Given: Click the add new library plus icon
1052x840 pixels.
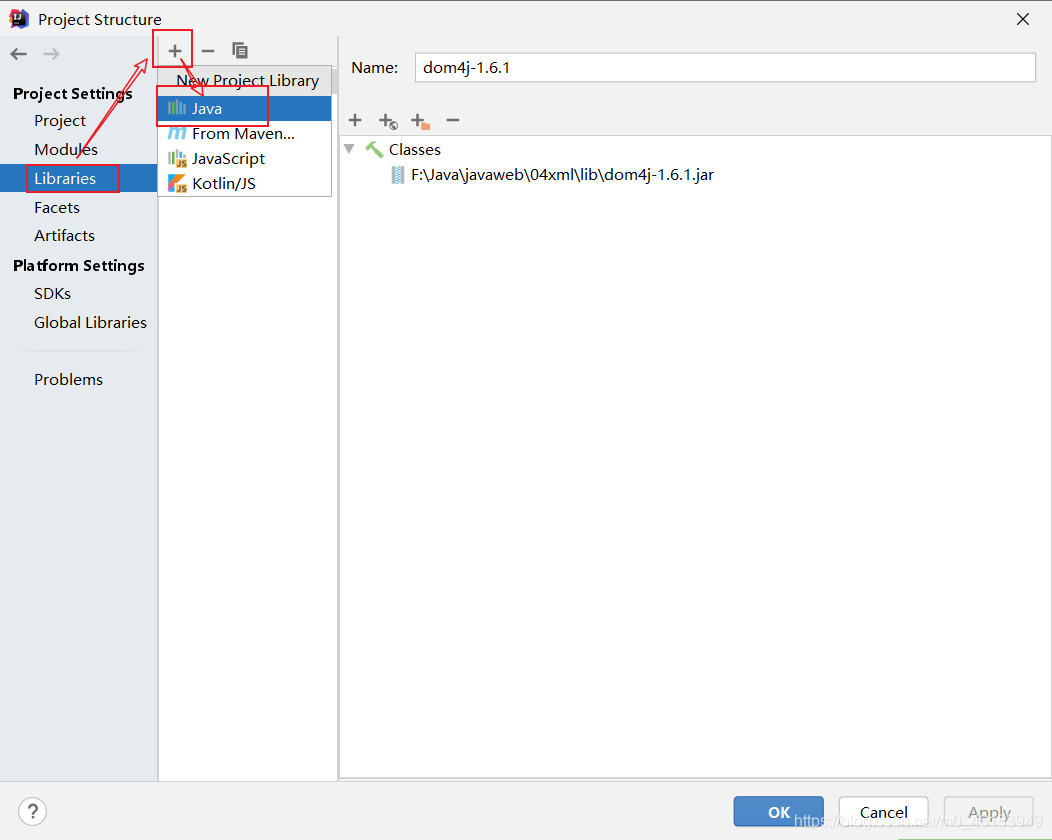Looking at the screenshot, I should click(x=174, y=51).
